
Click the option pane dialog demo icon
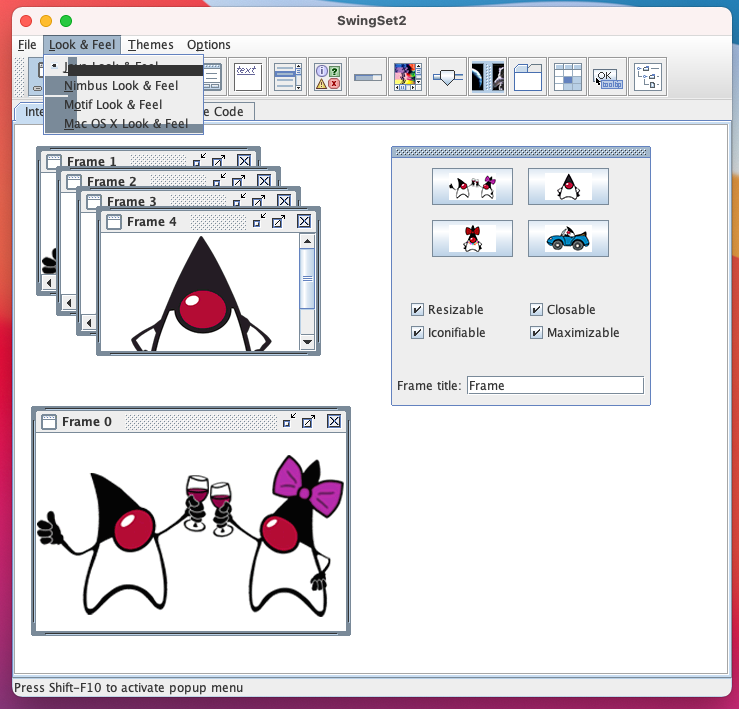[329, 76]
